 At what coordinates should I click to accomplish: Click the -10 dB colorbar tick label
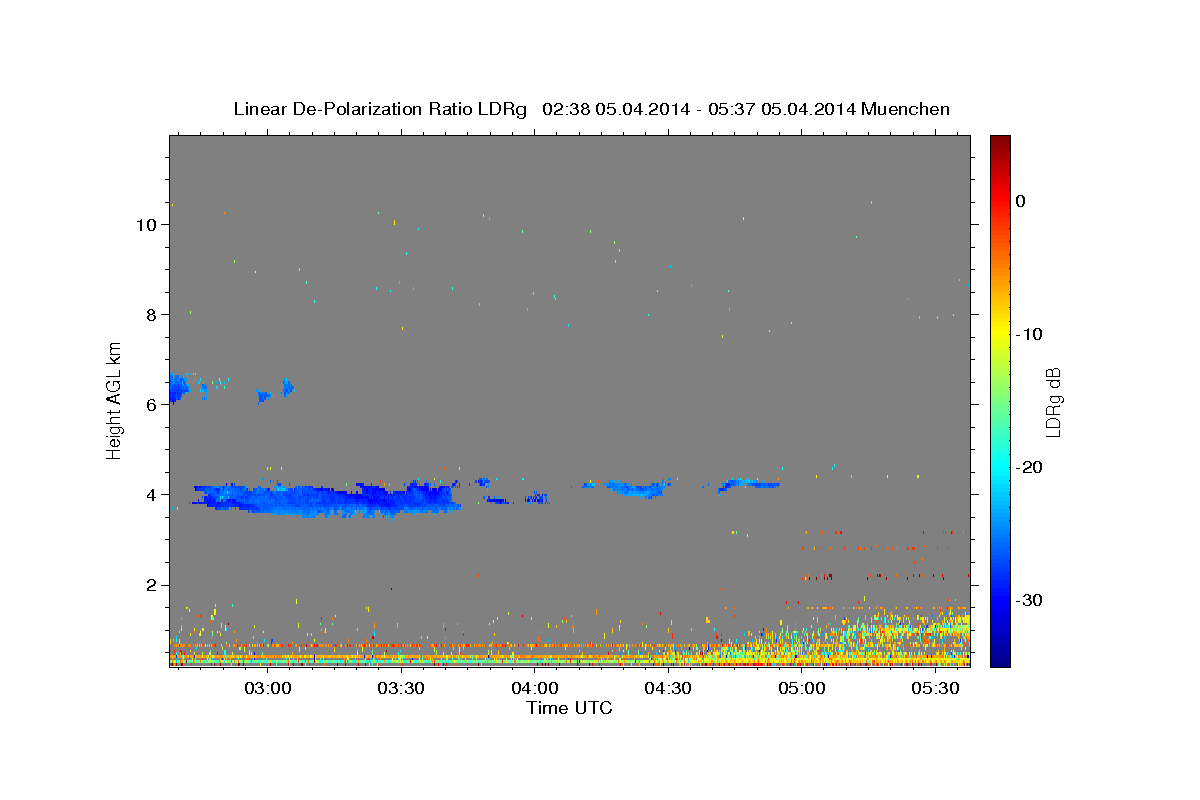1029,334
